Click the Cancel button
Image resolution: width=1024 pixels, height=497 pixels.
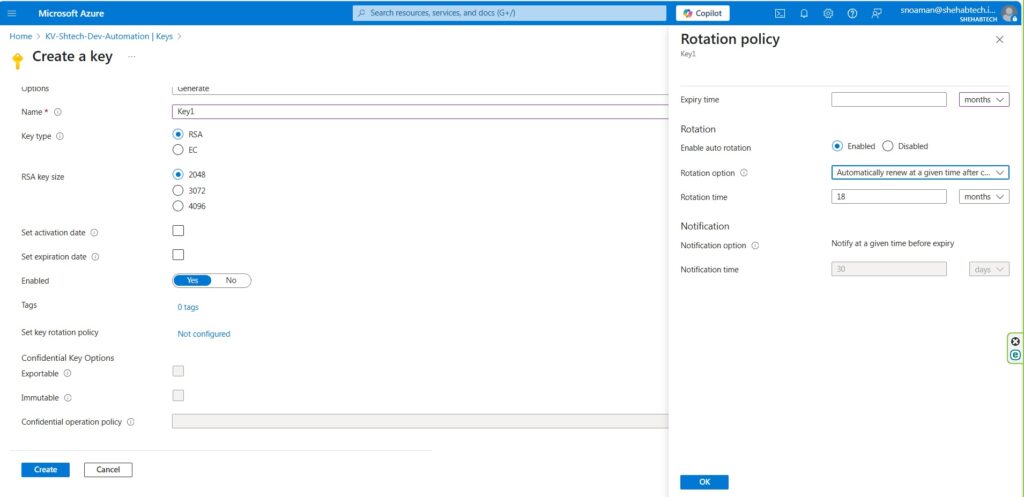108,470
